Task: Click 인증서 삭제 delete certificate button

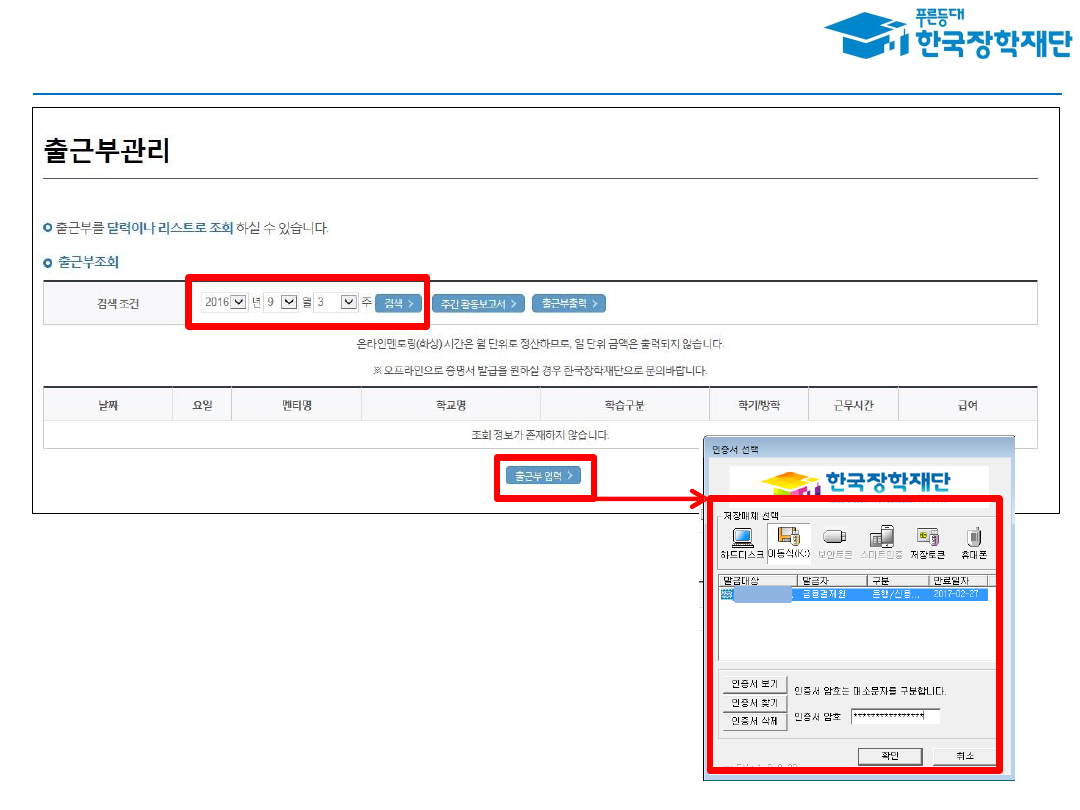Action: tap(754, 720)
